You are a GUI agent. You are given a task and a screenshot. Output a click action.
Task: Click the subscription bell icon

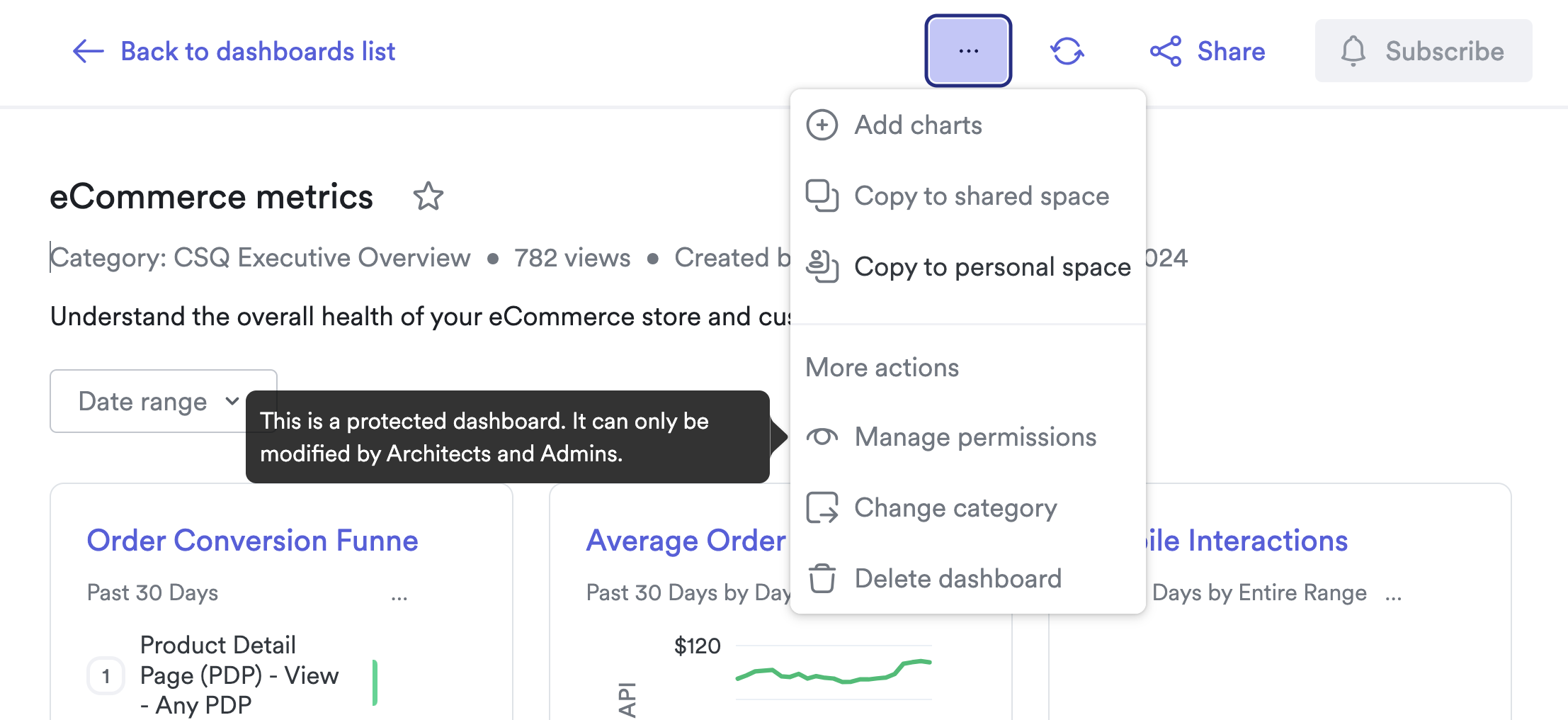(x=1353, y=50)
